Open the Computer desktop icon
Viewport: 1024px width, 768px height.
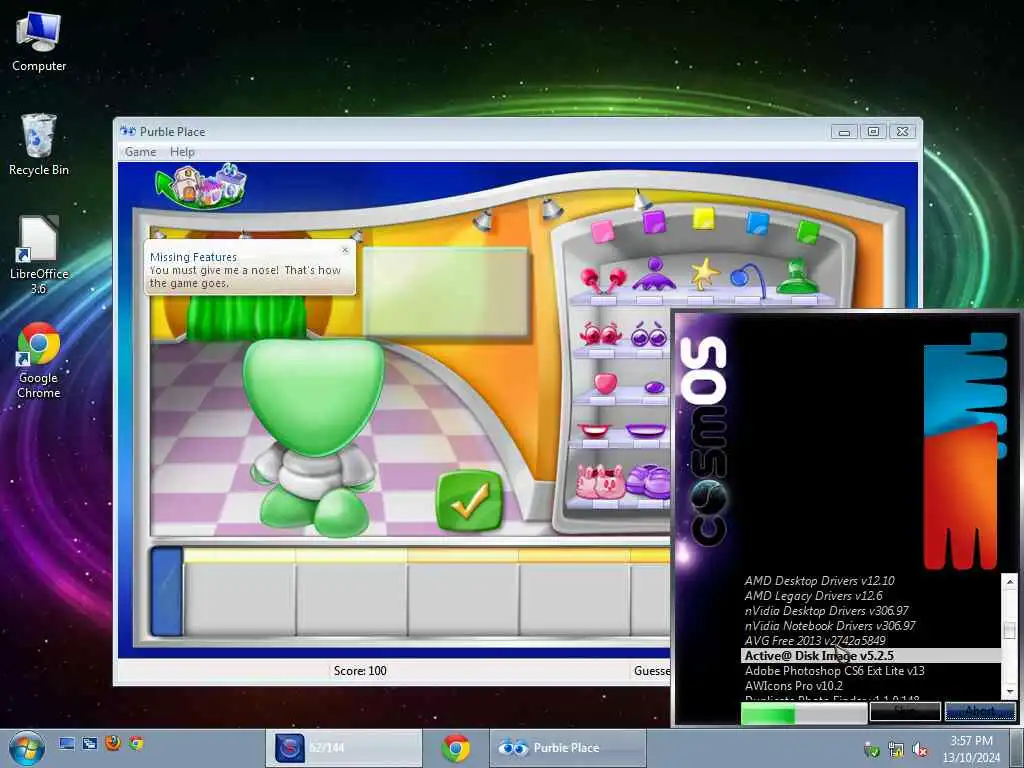[x=39, y=41]
